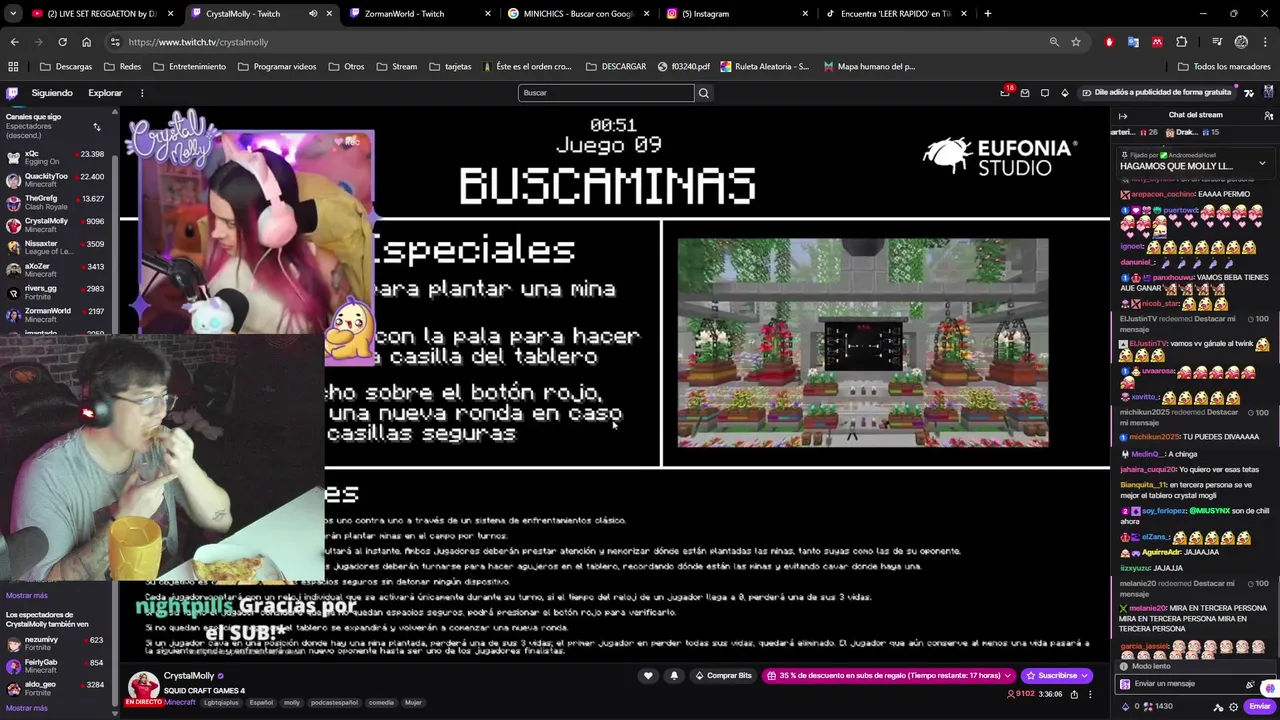
Task: Open the Twitch Whispers envelope icon
Action: pyautogui.click(x=1025, y=93)
